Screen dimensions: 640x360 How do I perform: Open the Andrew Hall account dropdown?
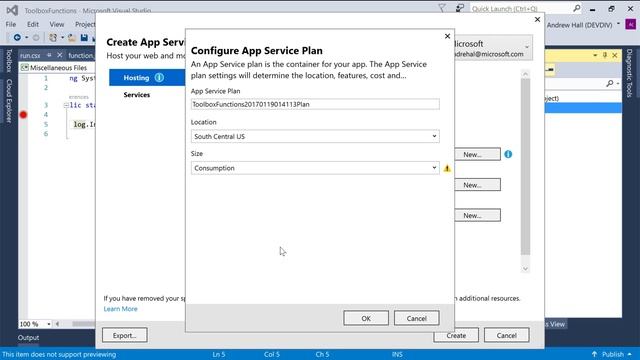[x=583, y=25]
